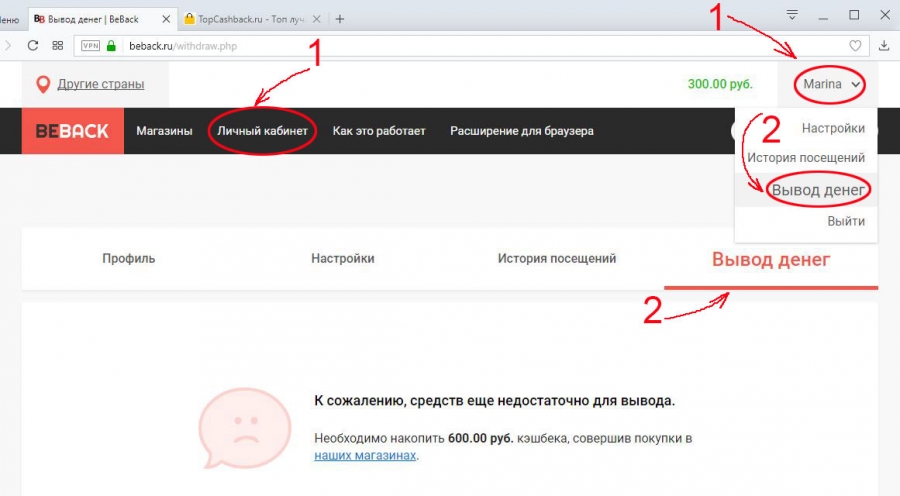Choose История посещений in the Marina dropdown
The width and height of the screenshot is (900, 496).
tap(806, 157)
